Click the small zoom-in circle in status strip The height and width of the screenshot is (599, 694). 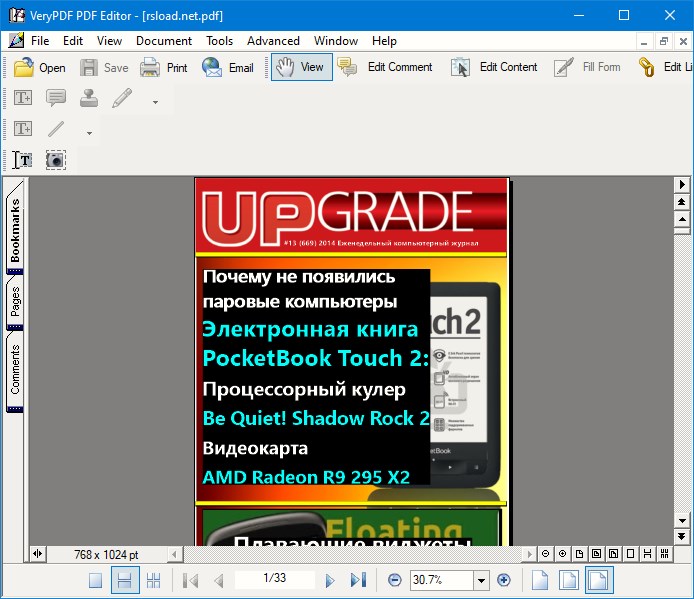click(563, 553)
